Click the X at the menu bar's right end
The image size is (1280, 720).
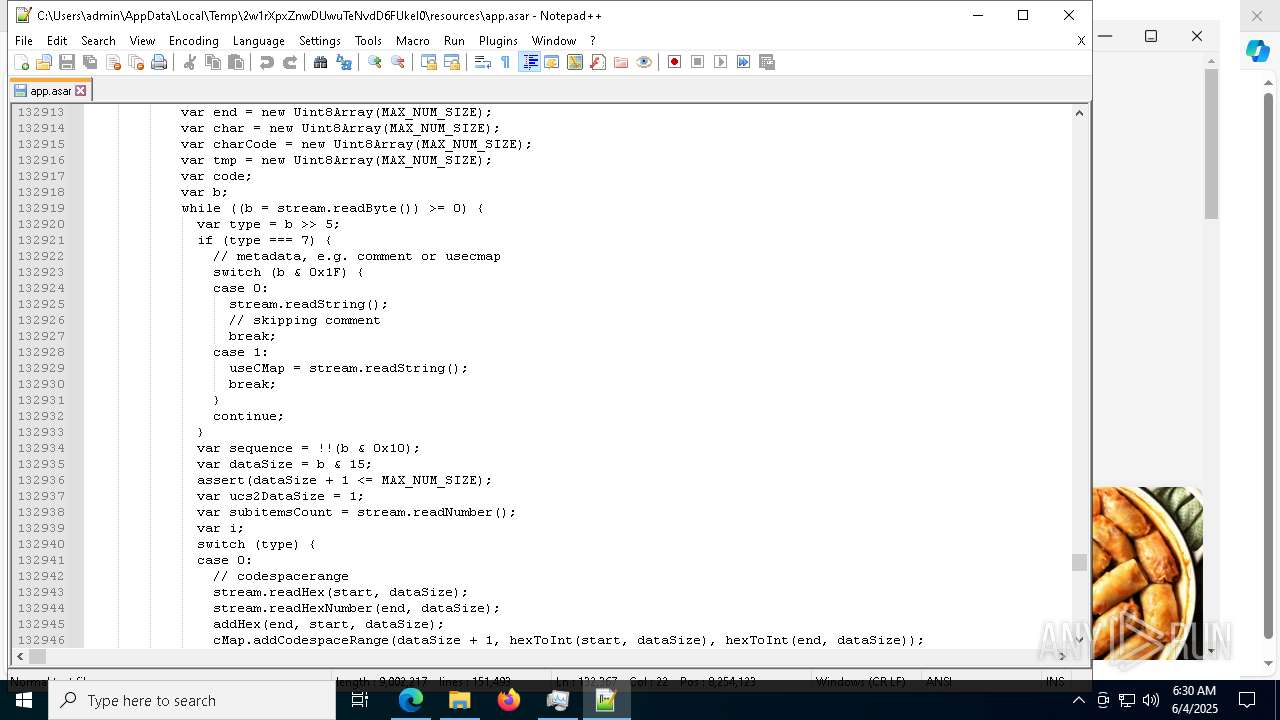[x=1081, y=41]
